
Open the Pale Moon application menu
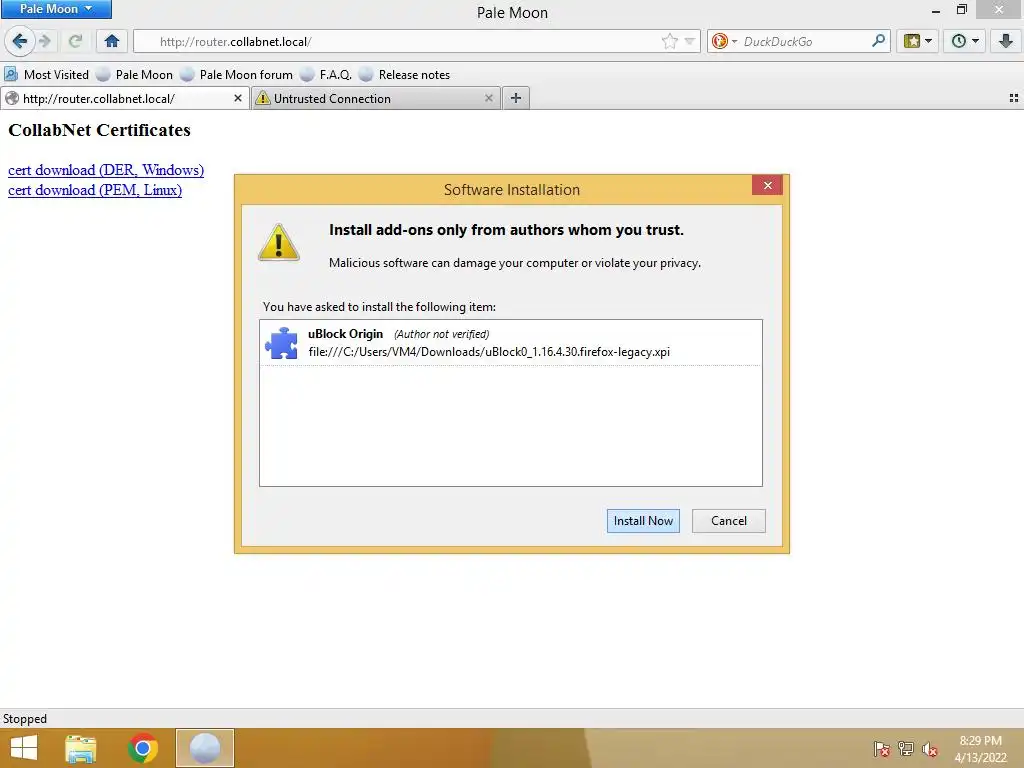(x=56, y=9)
